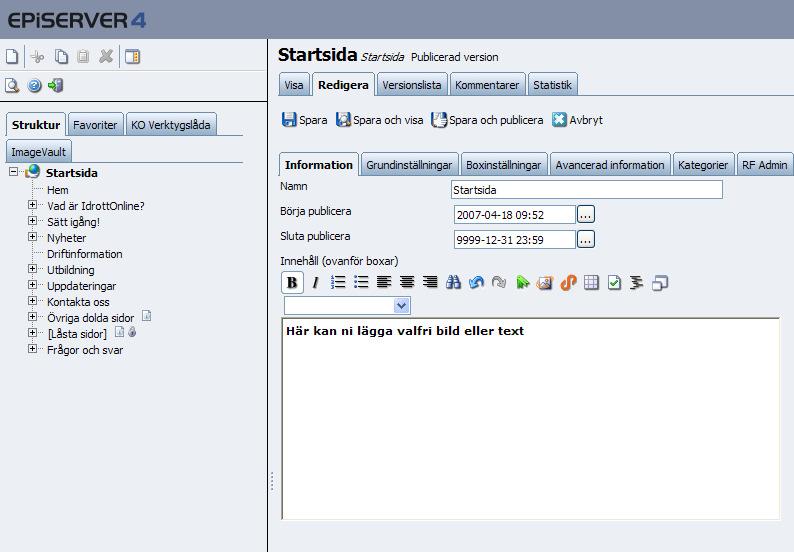Screen dimensions: 794x552
Task: Open the Statistik tab
Action: 552,85
